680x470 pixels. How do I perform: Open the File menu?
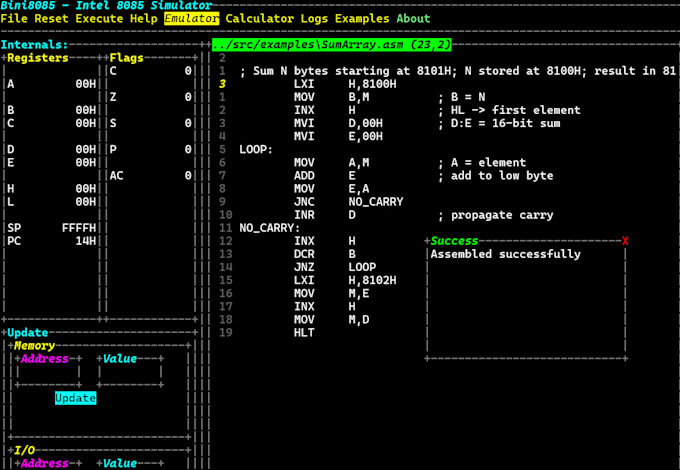point(14,19)
